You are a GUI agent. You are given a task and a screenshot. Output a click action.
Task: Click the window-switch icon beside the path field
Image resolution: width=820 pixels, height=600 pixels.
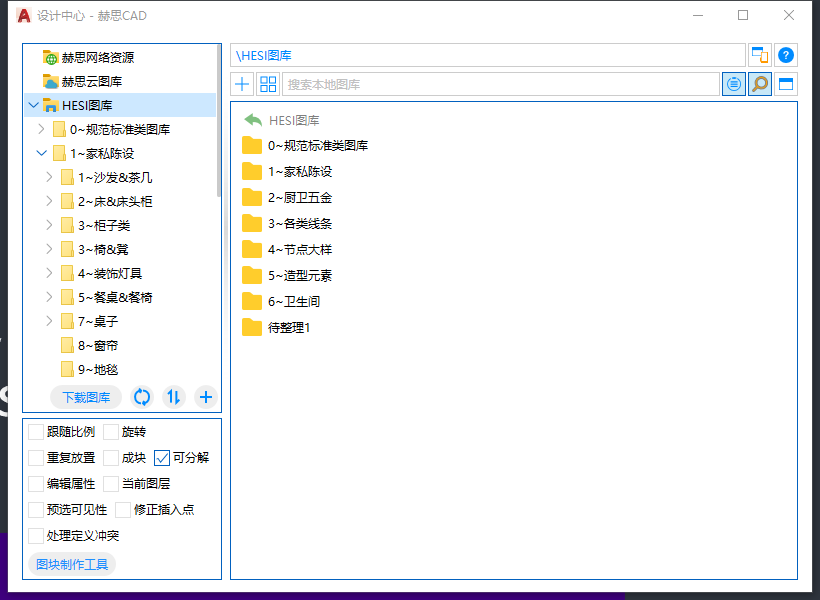coord(759,55)
